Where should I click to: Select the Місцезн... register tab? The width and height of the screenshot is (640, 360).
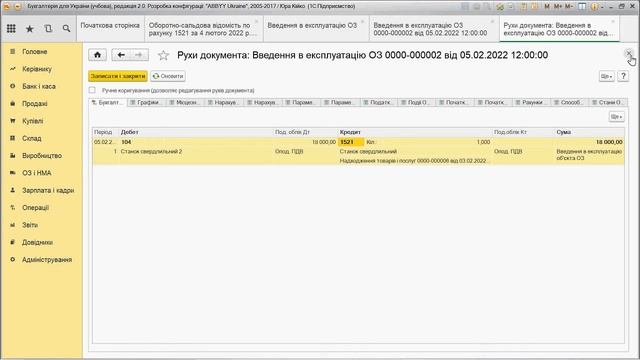[x=184, y=102]
